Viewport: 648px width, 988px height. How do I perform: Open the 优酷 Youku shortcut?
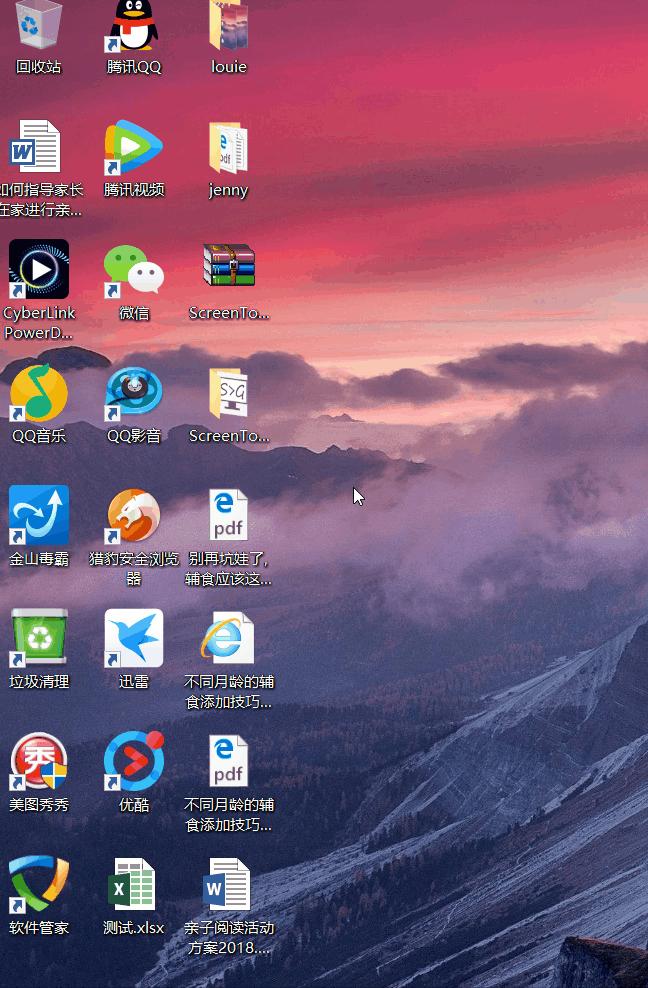click(134, 761)
